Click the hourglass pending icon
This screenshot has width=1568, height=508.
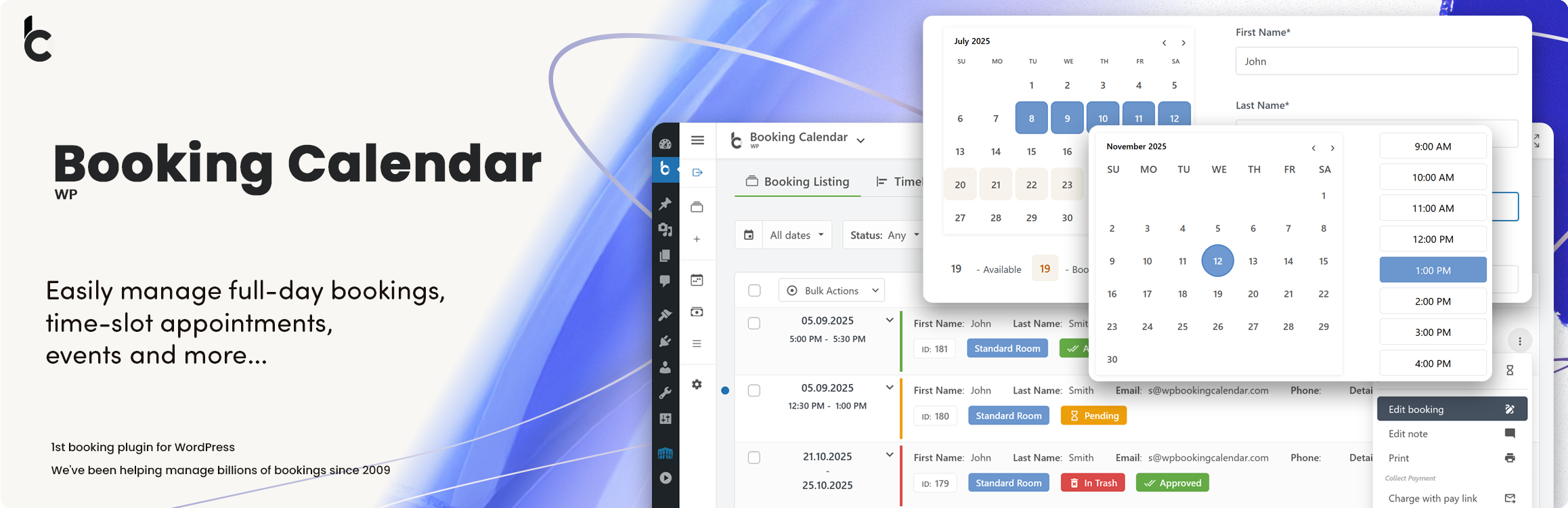pyautogui.click(x=1510, y=371)
